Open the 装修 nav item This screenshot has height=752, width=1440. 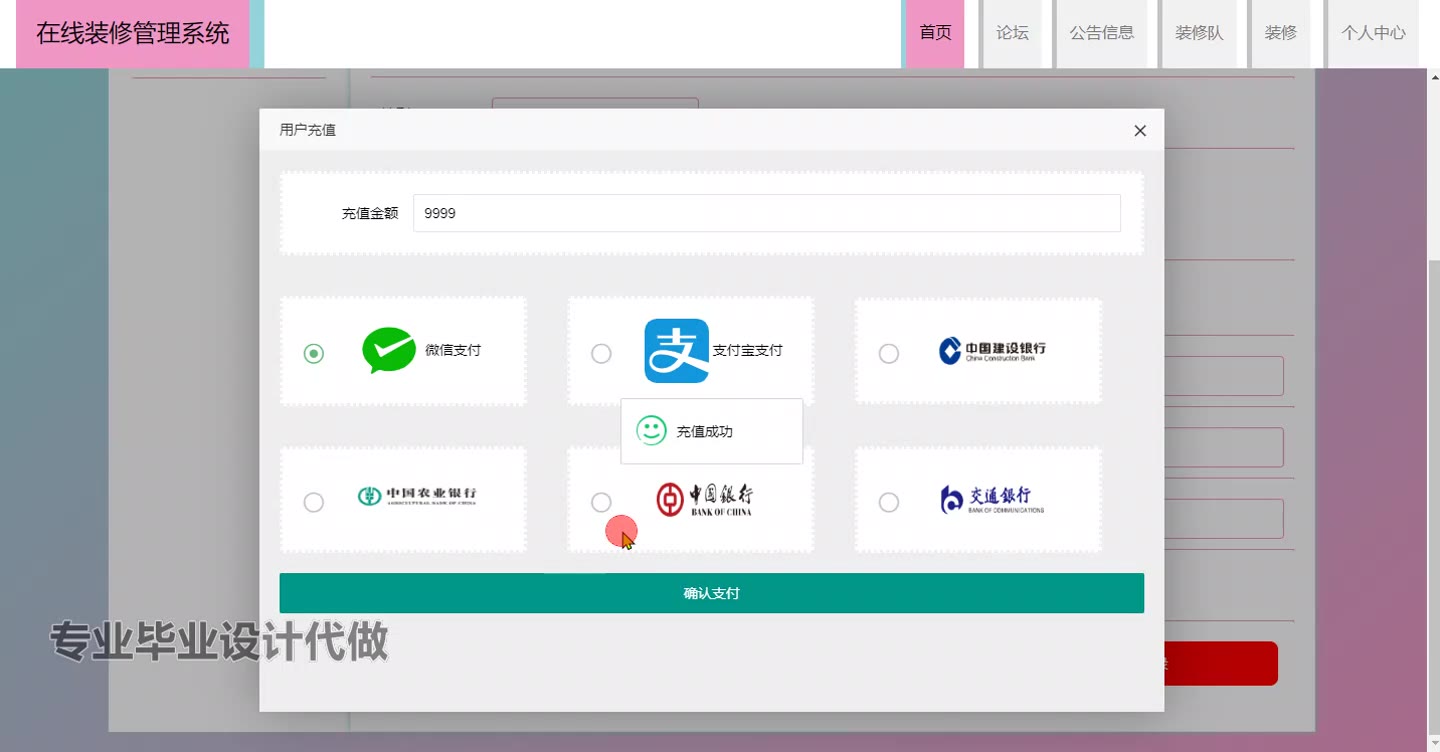pos(1281,33)
